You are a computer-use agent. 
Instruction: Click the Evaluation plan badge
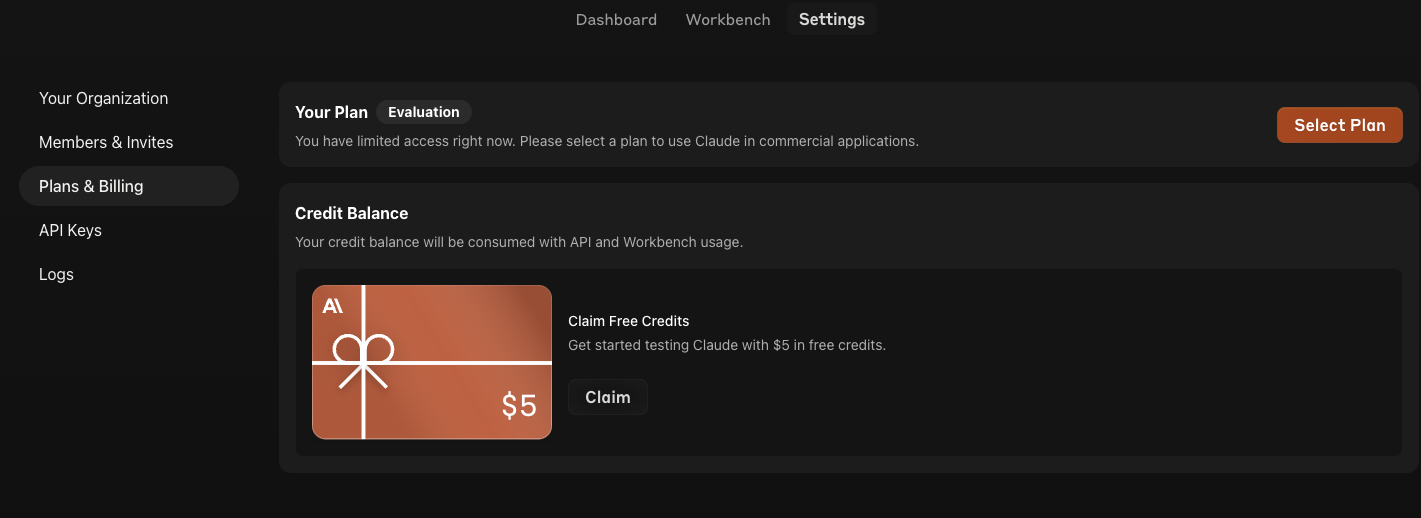click(424, 112)
